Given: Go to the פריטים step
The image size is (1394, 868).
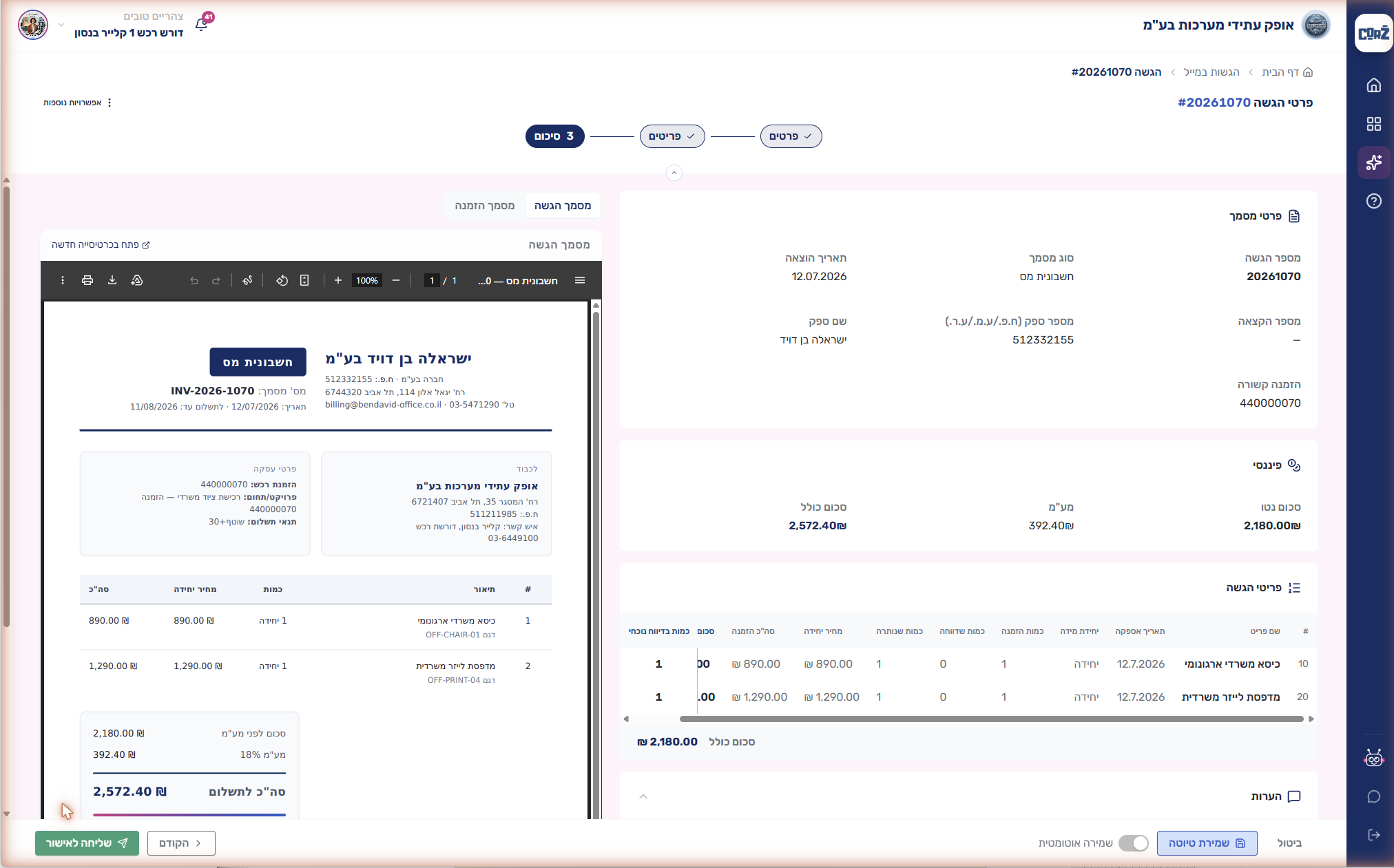Looking at the screenshot, I should (x=672, y=136).
